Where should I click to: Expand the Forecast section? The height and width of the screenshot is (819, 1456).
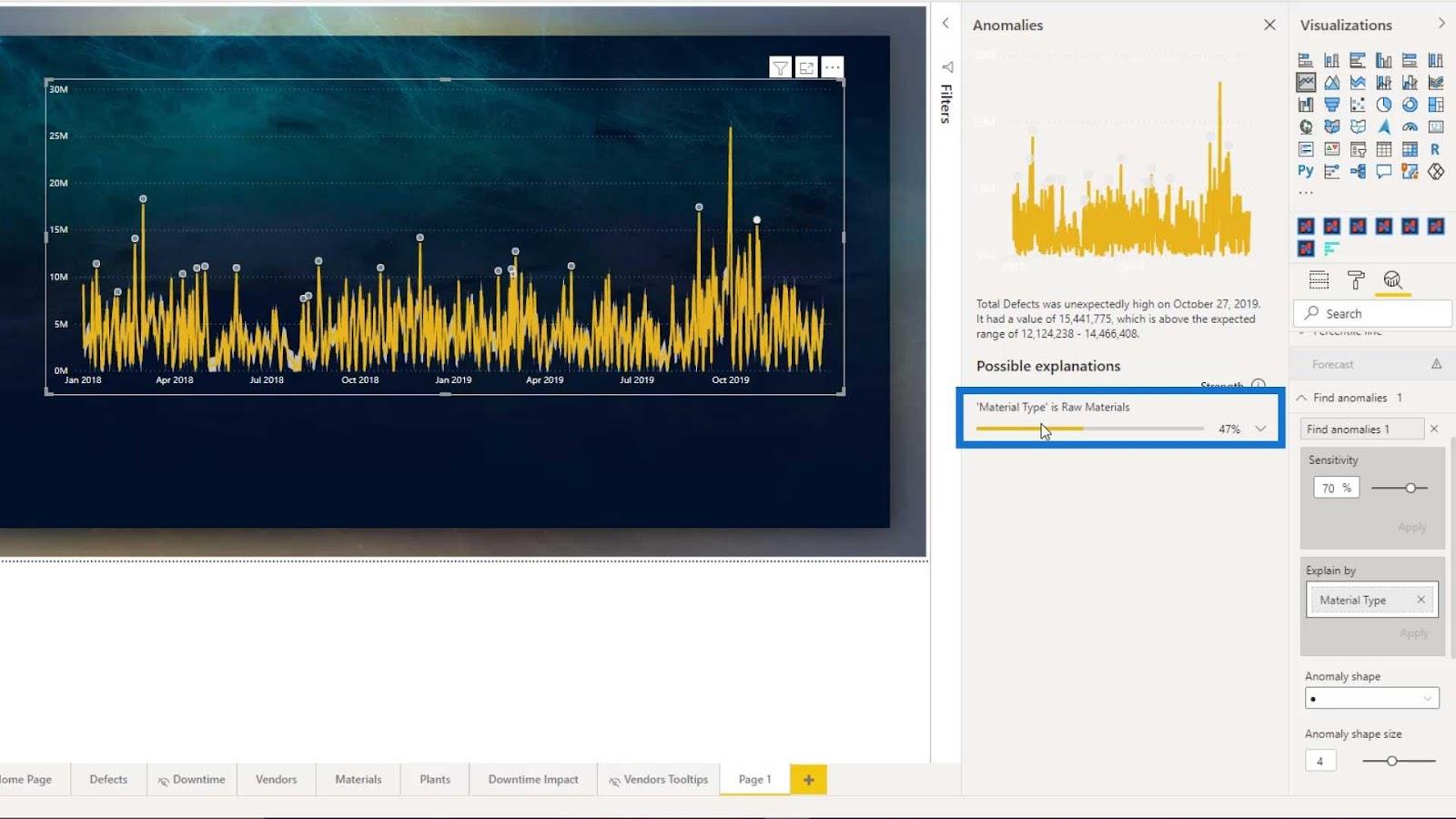pos(1333,364)
